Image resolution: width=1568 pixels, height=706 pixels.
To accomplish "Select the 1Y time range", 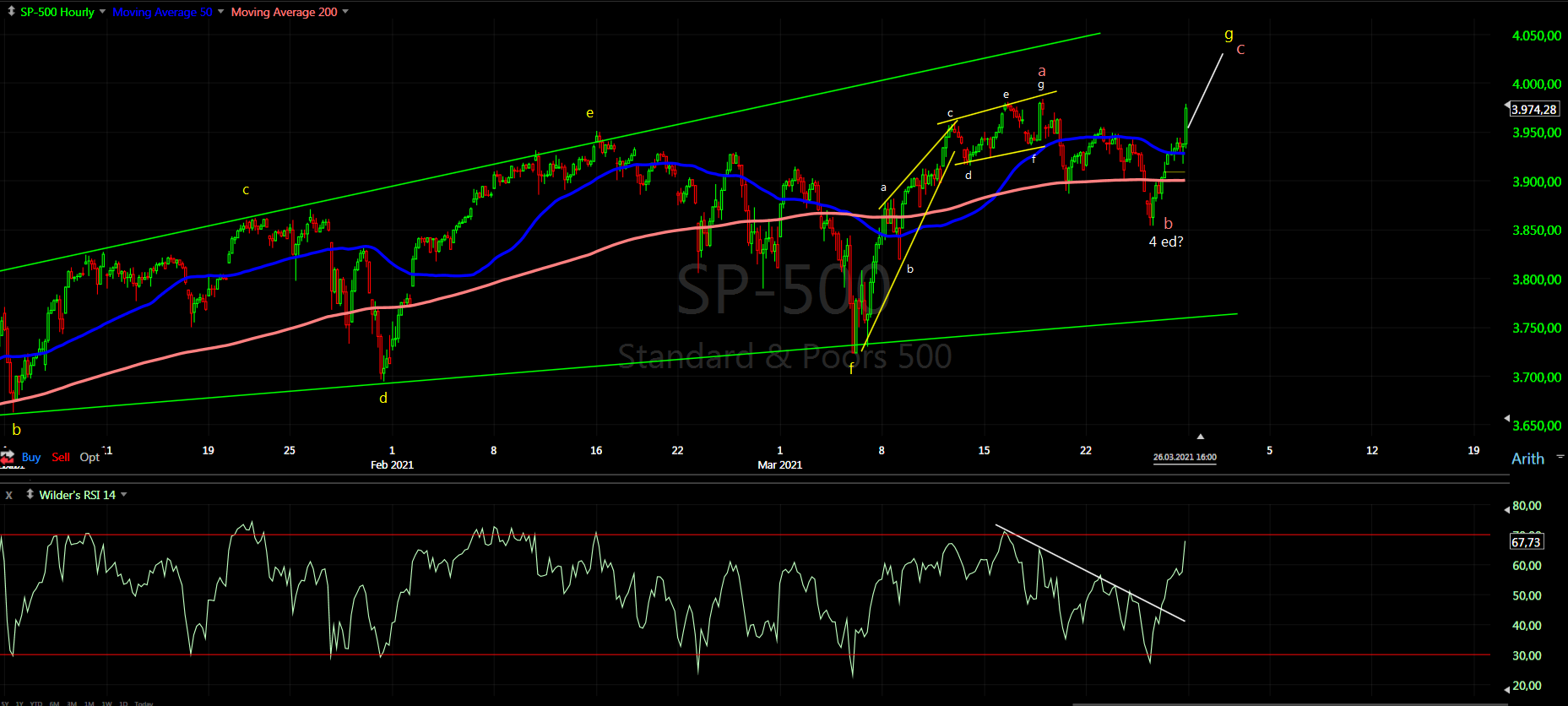I will [x=19, y=703].
